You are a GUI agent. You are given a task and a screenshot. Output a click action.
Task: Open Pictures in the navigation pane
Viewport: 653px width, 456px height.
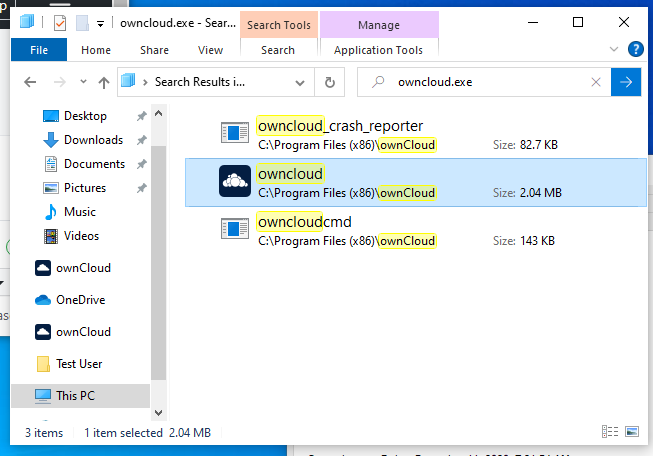coord(85,188)
